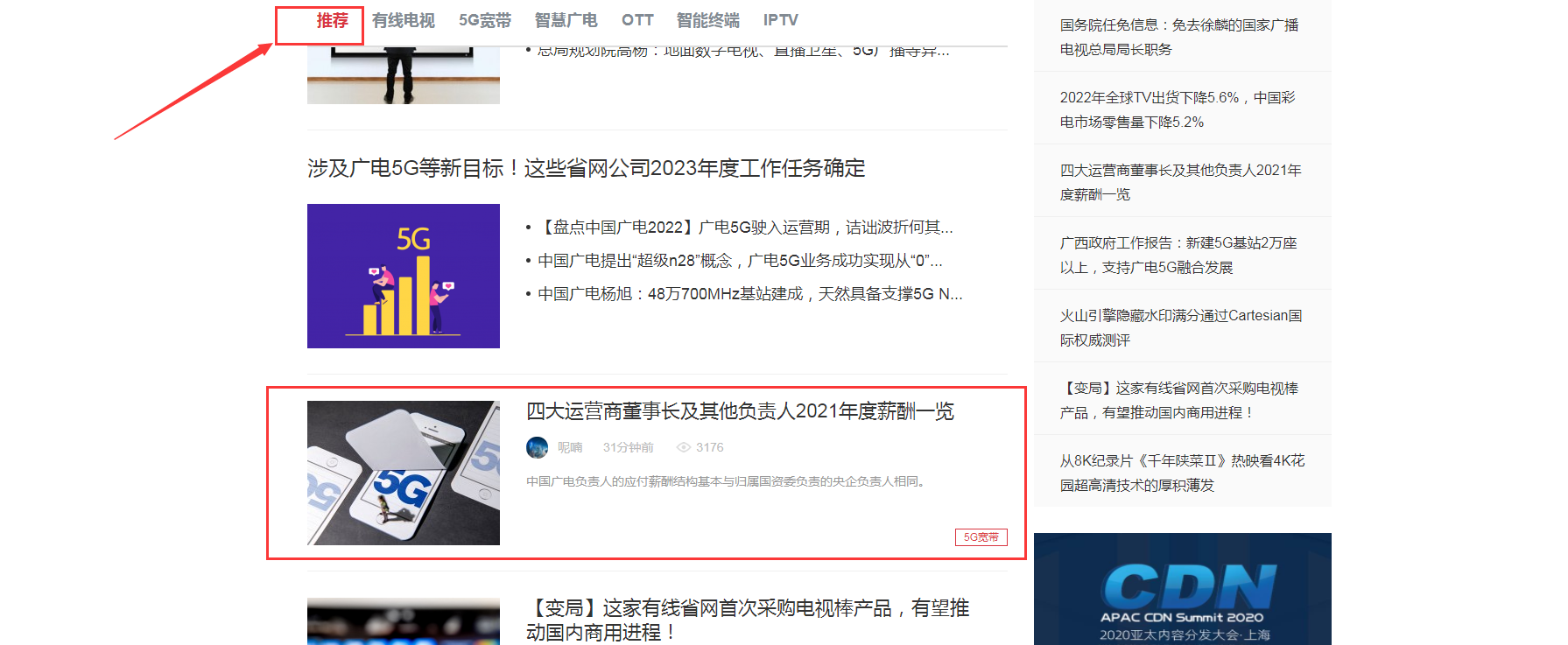The width and height of the screenshot is (1568, 645).
Task: Select the 智能终端 tab
Action: 708,21
